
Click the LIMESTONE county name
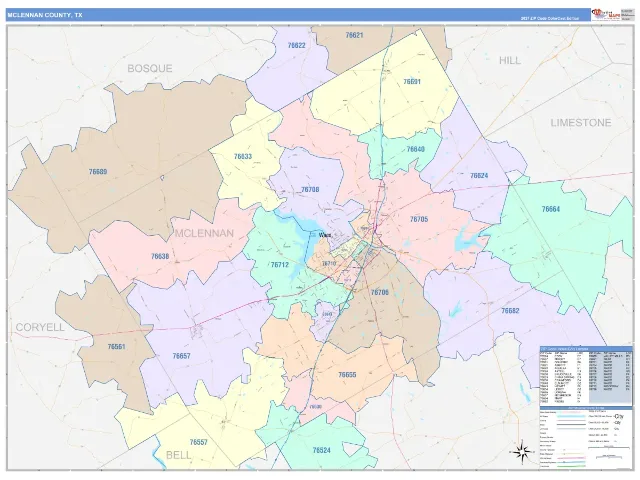click(x=581, y=122)
